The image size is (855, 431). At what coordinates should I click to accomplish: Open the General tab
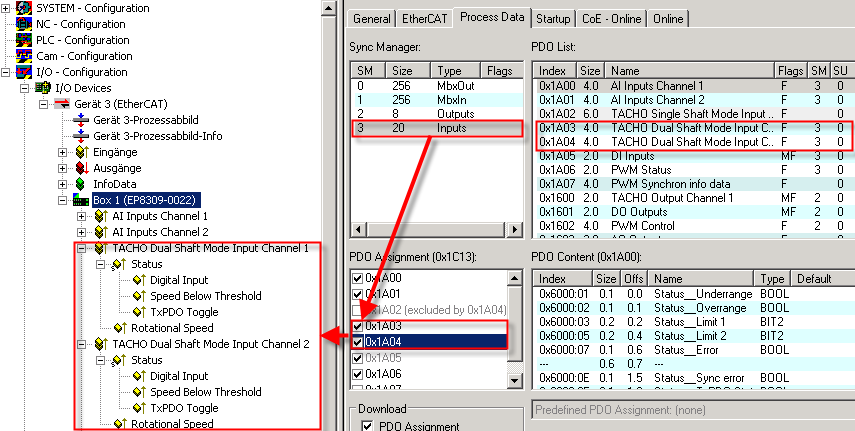pos(371,19)
